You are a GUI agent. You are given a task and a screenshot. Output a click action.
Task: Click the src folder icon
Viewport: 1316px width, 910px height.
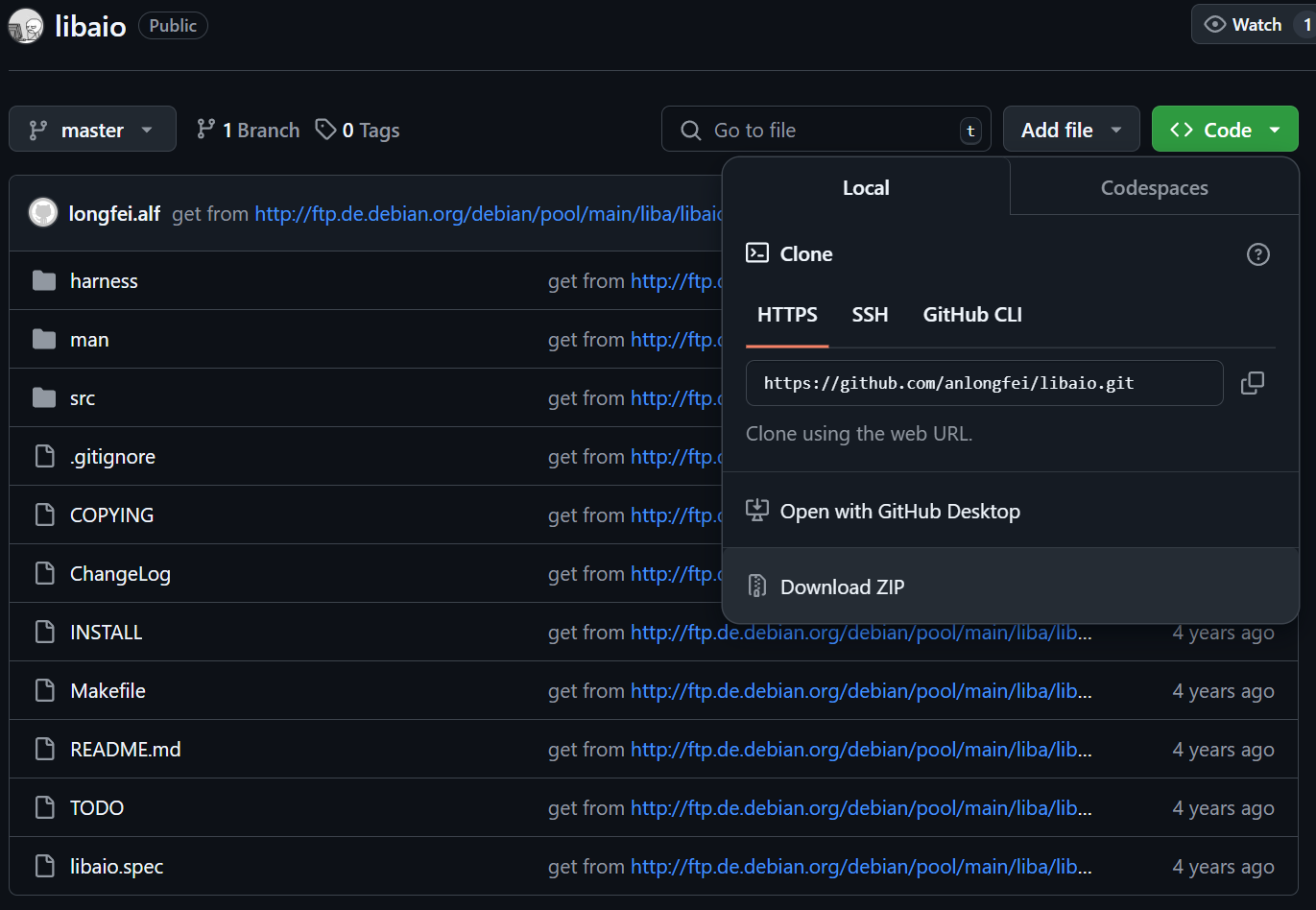44,397
